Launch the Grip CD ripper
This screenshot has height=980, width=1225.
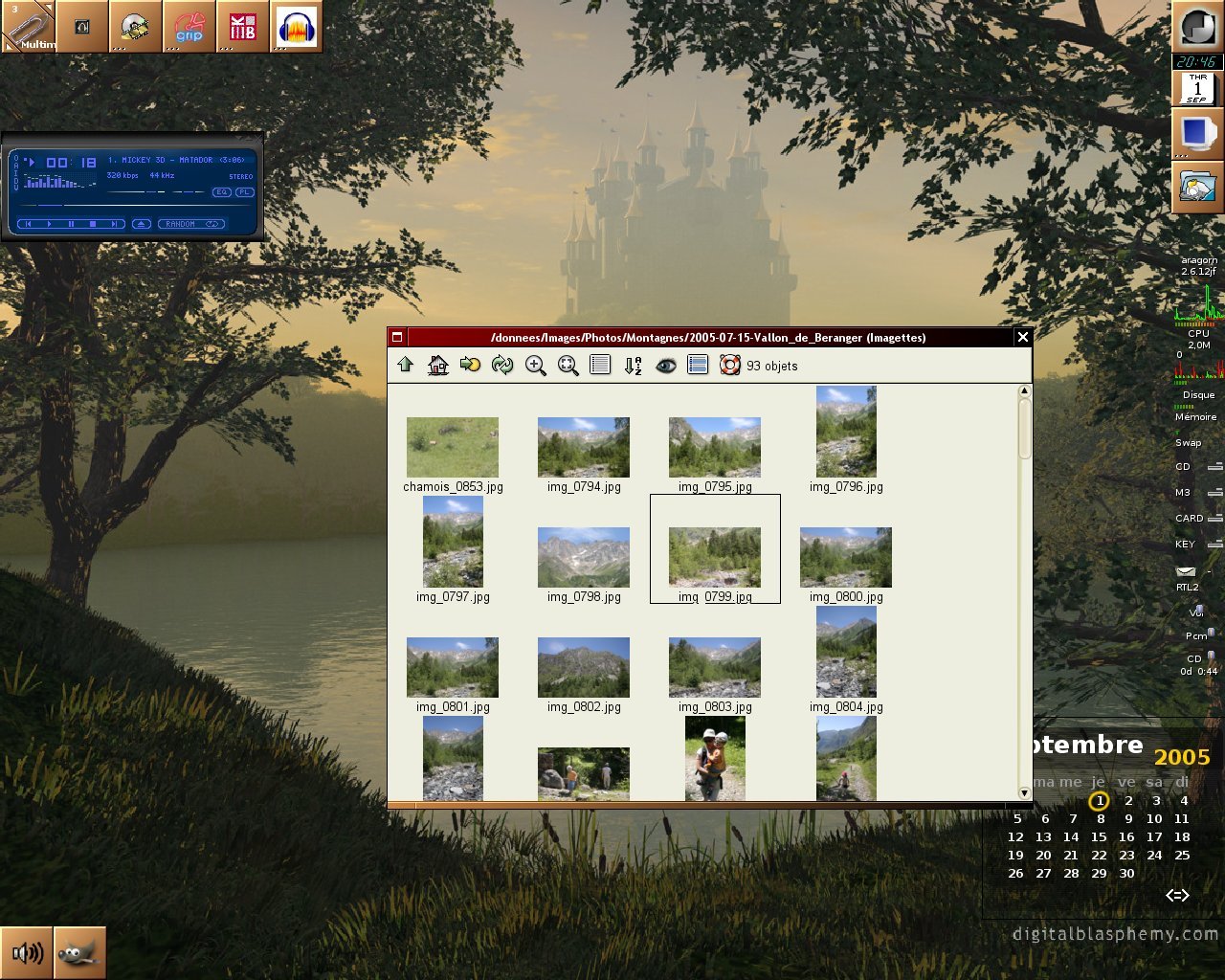[189, 26]
